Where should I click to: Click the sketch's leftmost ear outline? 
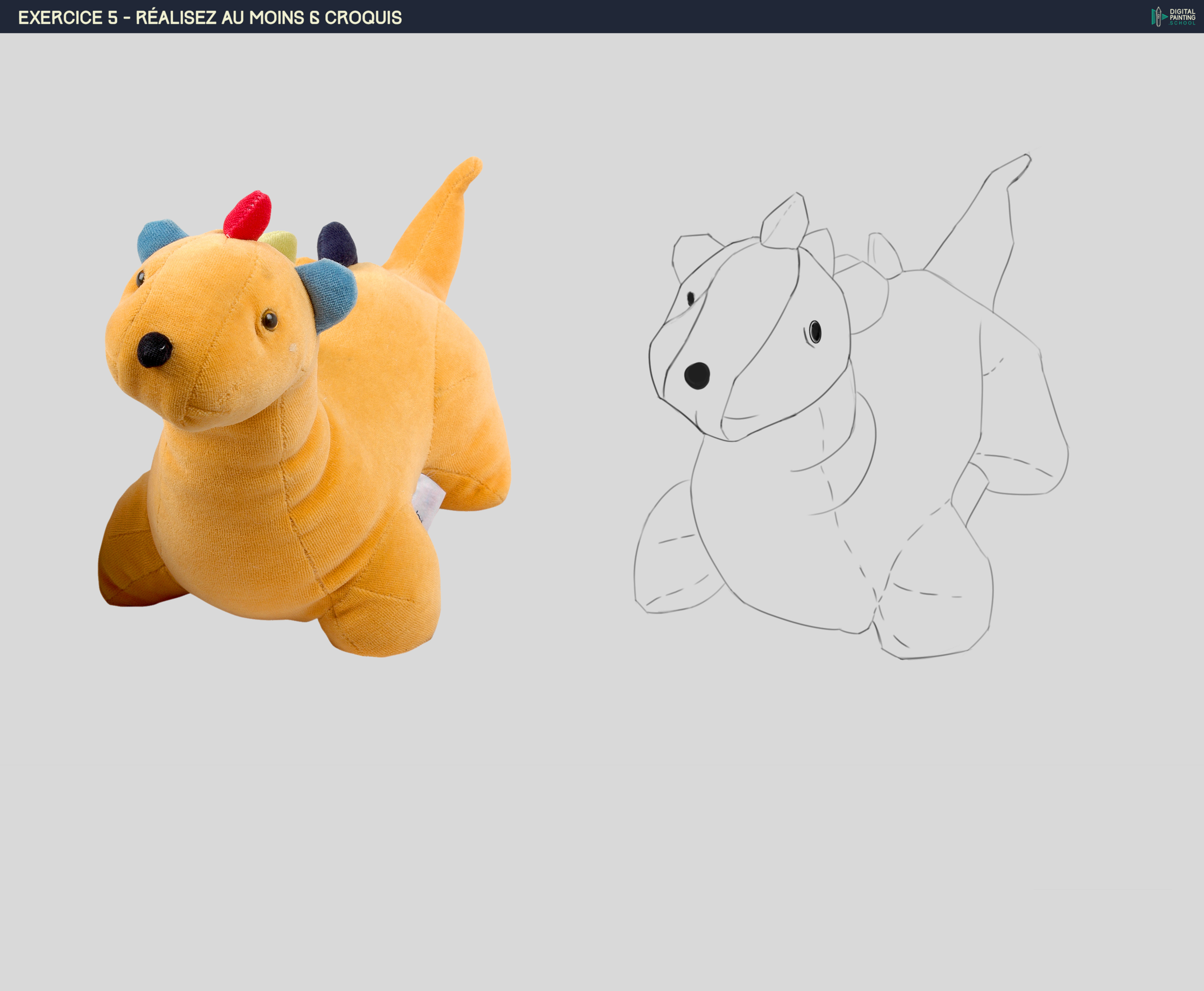[x=690, y=254]
